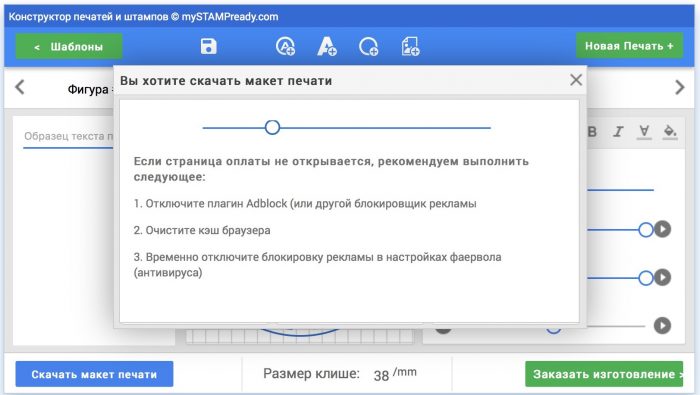Click the Размер клише label
The image size is (700, 395).
pos(311,373)
